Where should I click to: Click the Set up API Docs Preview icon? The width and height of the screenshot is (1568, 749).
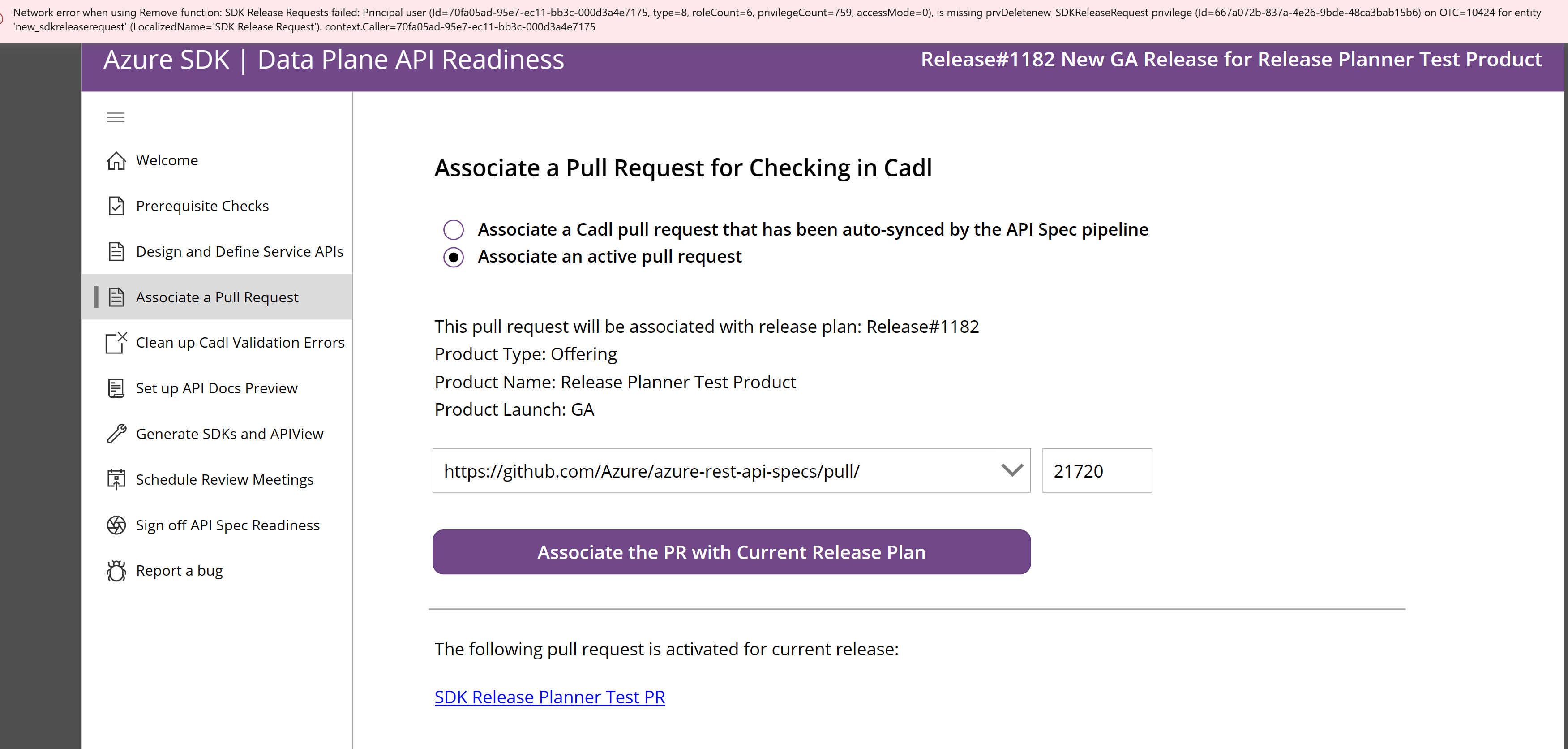116,388
